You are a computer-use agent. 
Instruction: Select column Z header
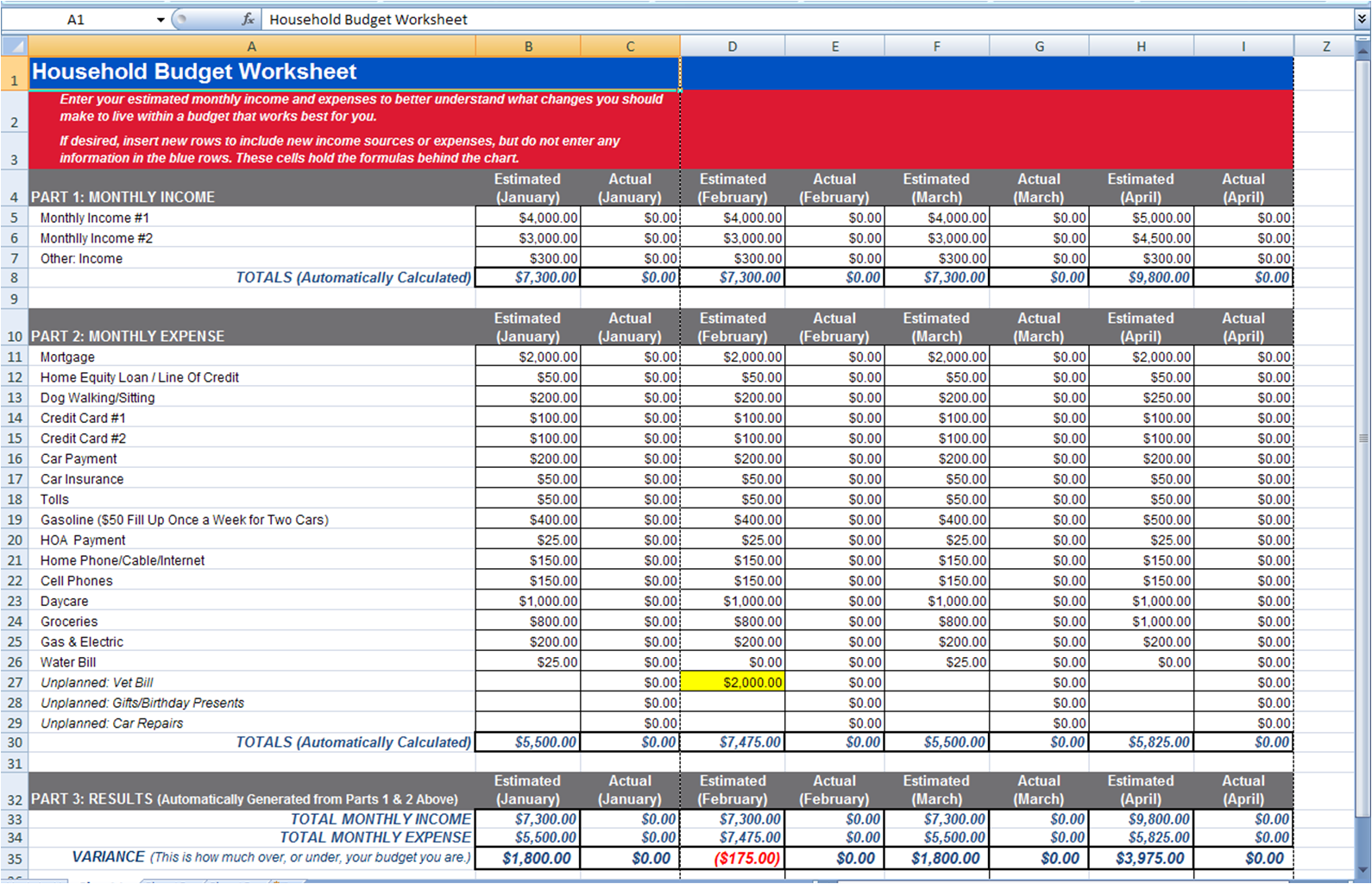tap(1326, 46)
